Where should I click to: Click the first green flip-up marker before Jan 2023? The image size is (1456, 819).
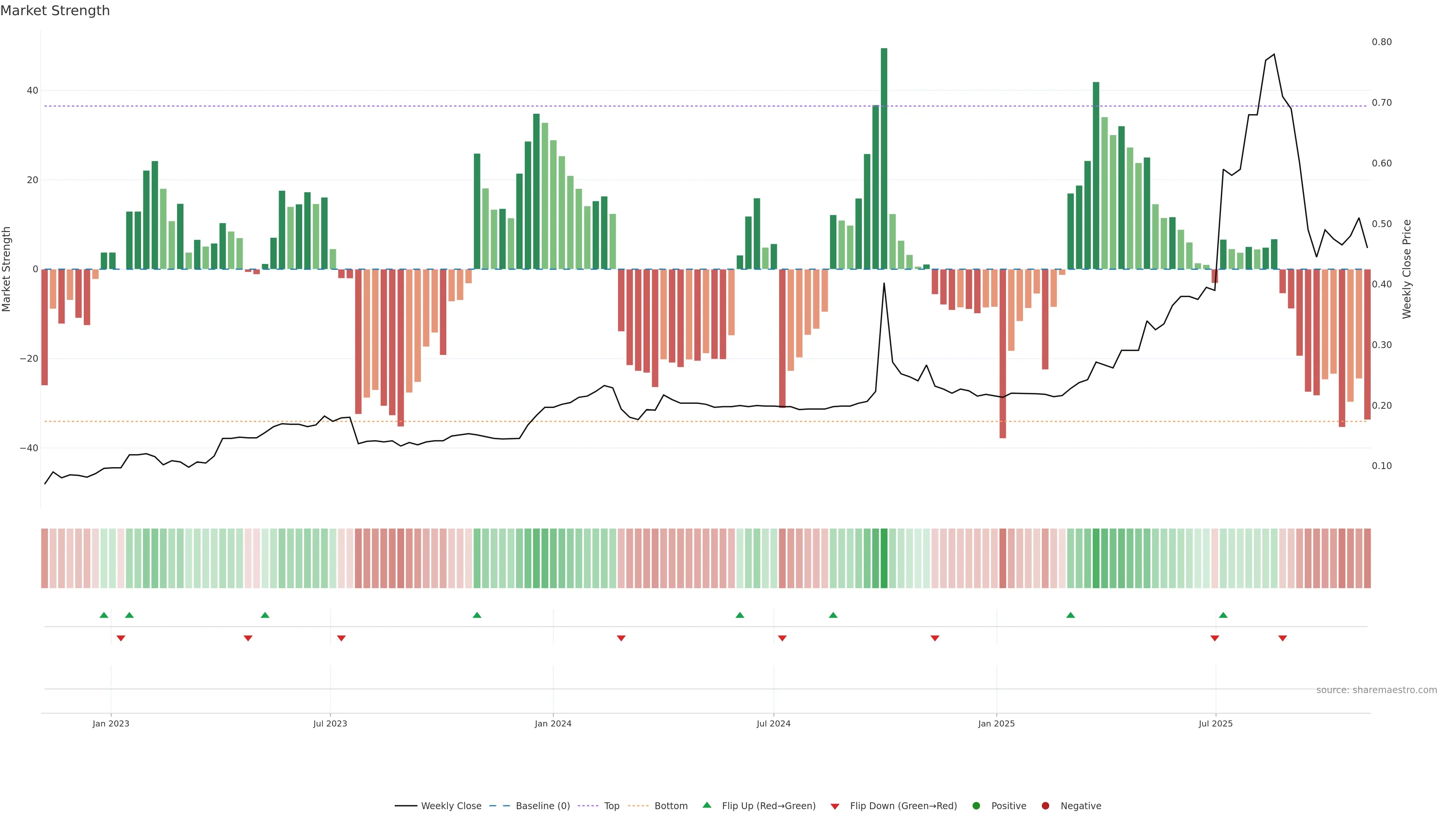pyautogui.click(x=104, y=615)
